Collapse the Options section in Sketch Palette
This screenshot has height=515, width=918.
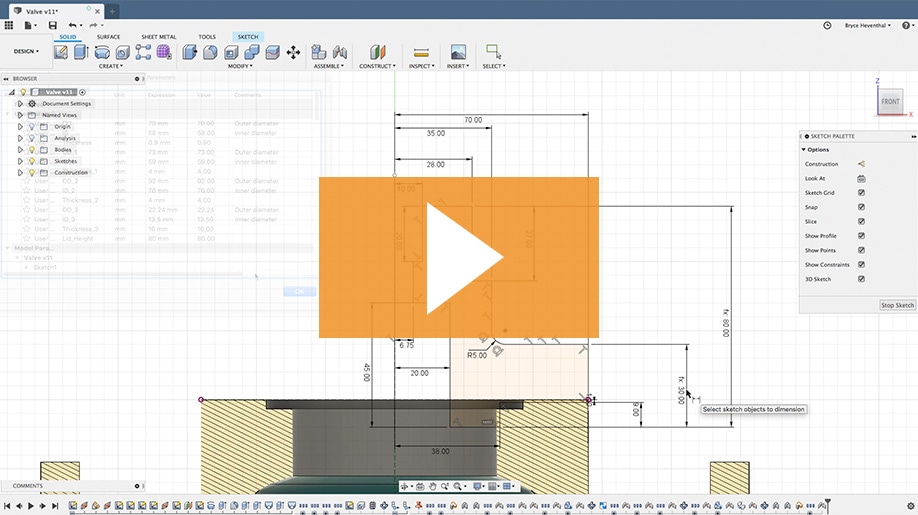[804, 150]
